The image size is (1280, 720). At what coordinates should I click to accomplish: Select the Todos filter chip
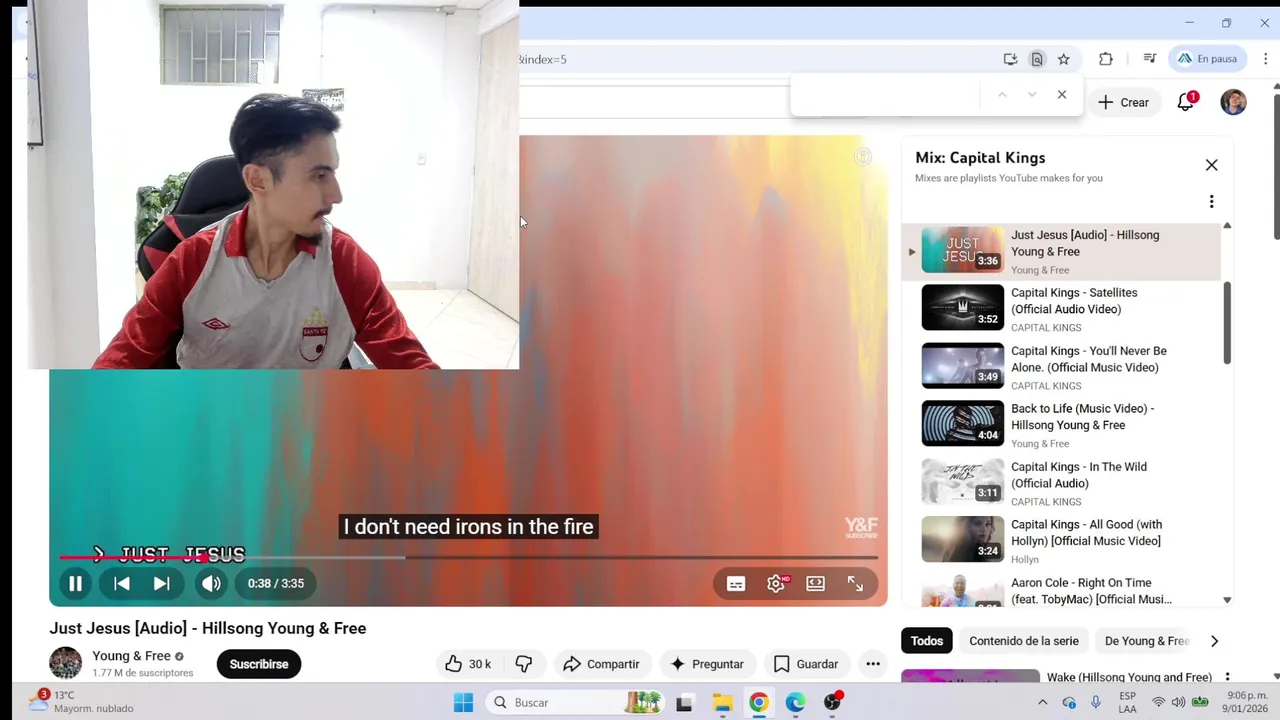click(926, 641)
